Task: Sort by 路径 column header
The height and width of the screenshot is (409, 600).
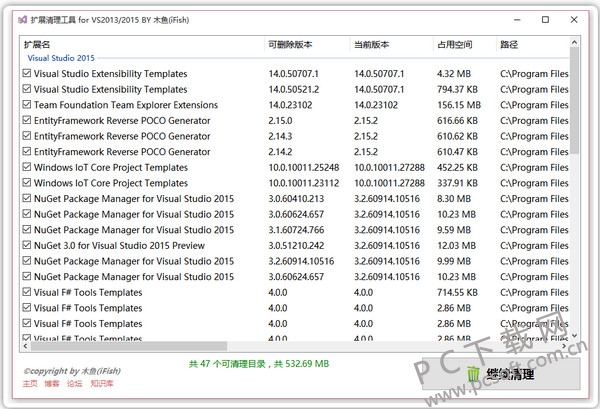Action: tap(533, 44)
